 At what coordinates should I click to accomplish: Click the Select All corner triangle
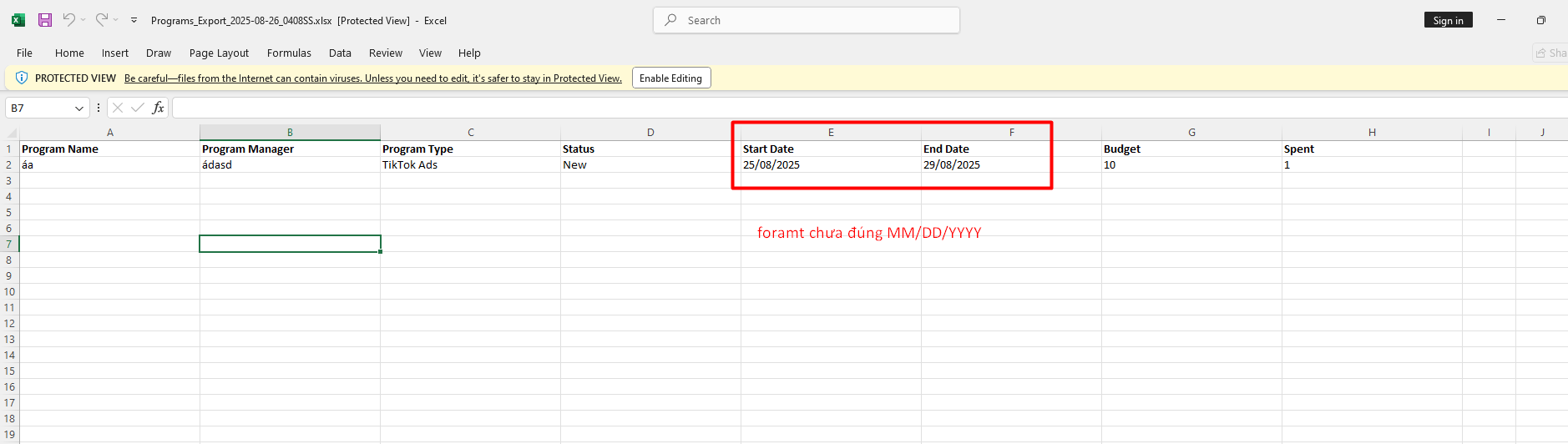click(12, 133)
